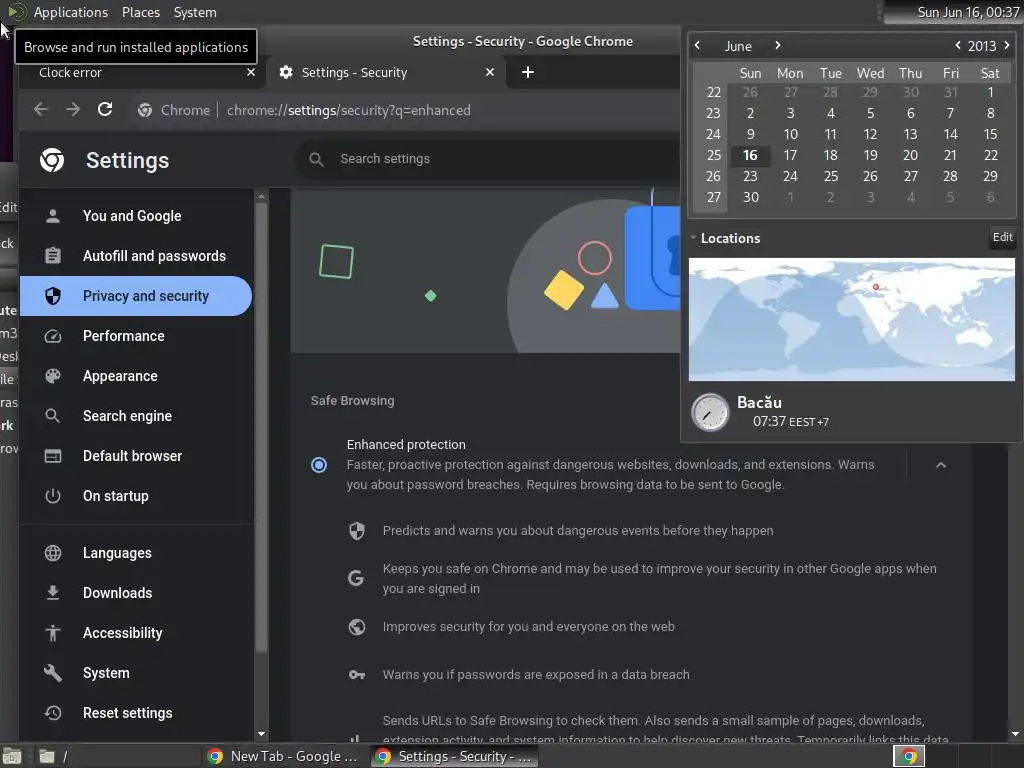Click the Search engine magnifier icon
1024x768 pixels.
pyautogui.click(x=53, y=416)
